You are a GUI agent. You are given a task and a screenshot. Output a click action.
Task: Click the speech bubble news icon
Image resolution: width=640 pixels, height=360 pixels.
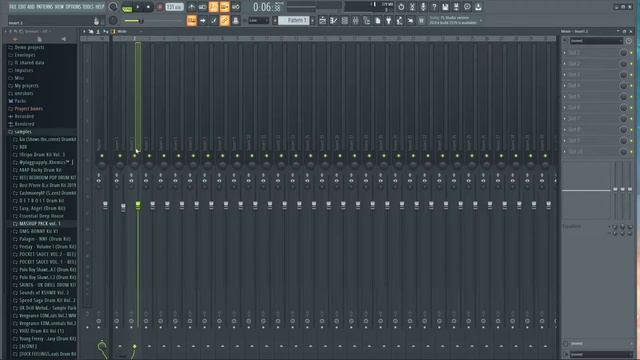(x=467, y=7)
